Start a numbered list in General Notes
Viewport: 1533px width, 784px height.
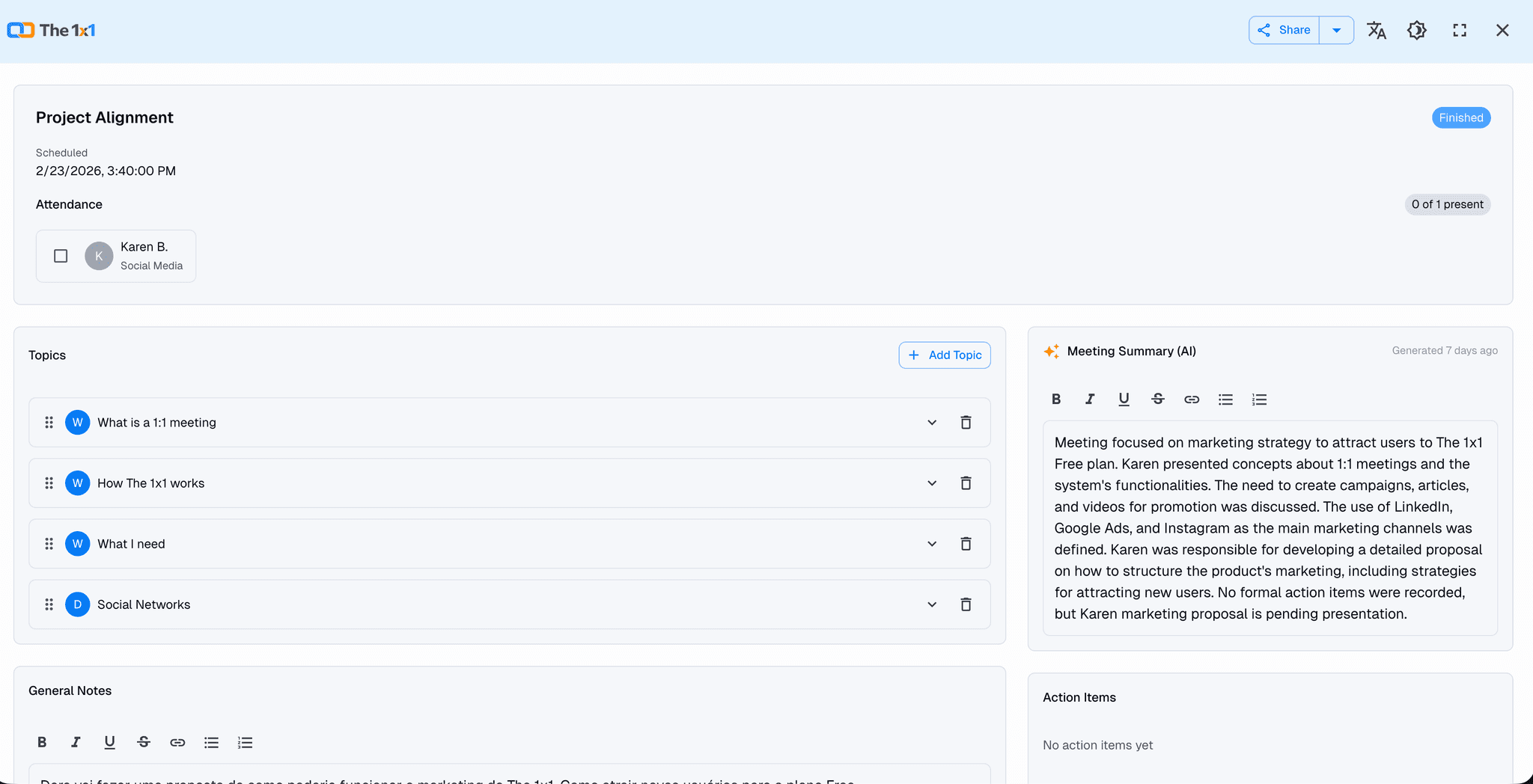pos(245,742)
